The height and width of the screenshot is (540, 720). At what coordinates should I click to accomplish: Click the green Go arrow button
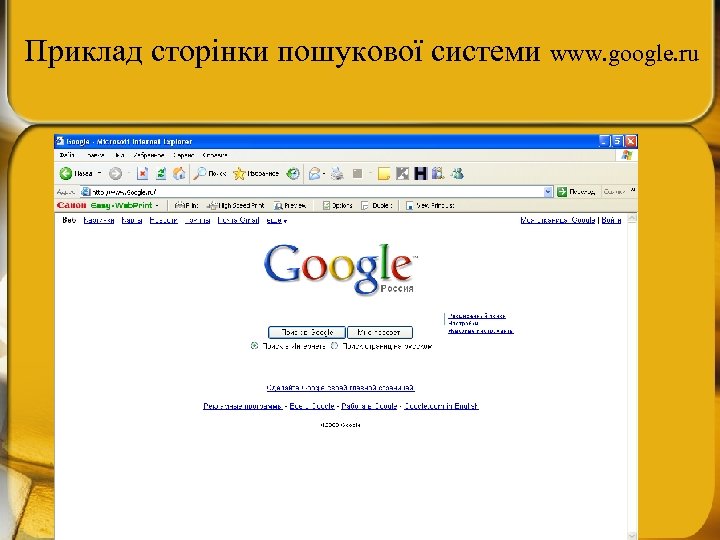point(562,192)
